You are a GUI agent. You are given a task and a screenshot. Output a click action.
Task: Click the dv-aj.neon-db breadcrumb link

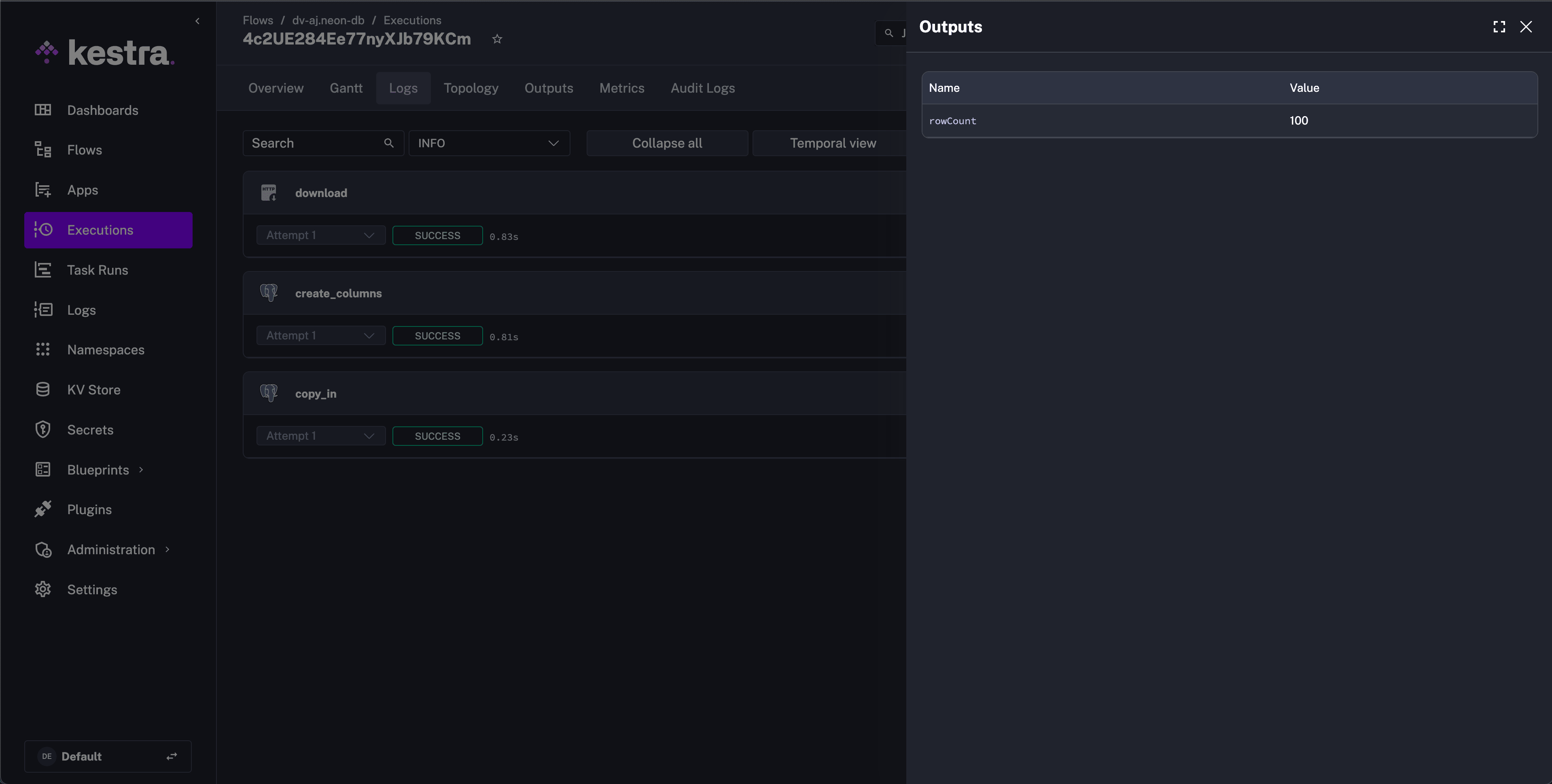tap(328, 21)
